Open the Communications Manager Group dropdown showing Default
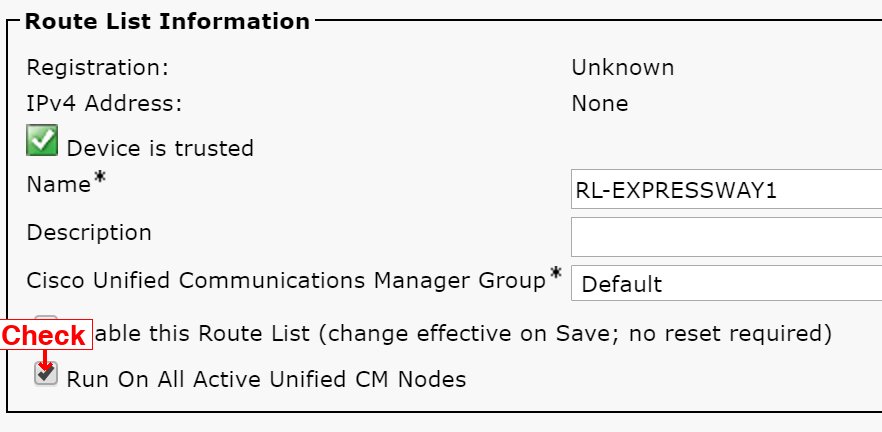882x432 pixels. (726, 284)
